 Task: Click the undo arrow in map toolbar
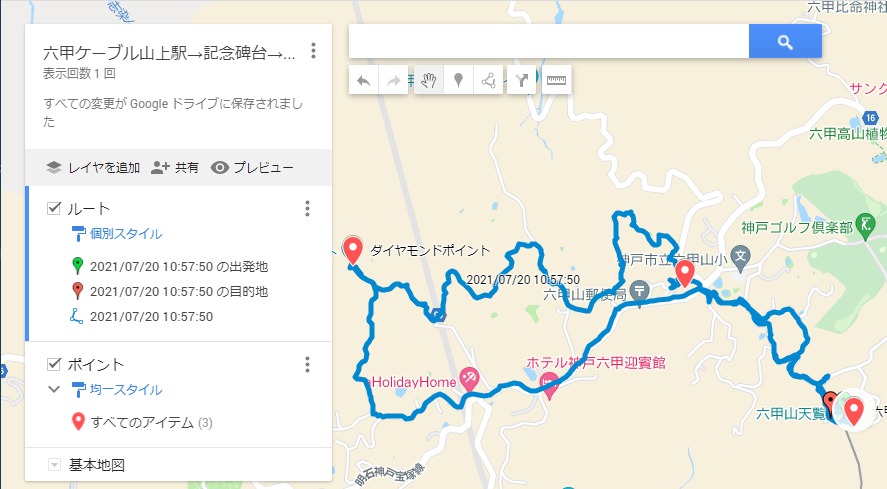click(364, 81)
